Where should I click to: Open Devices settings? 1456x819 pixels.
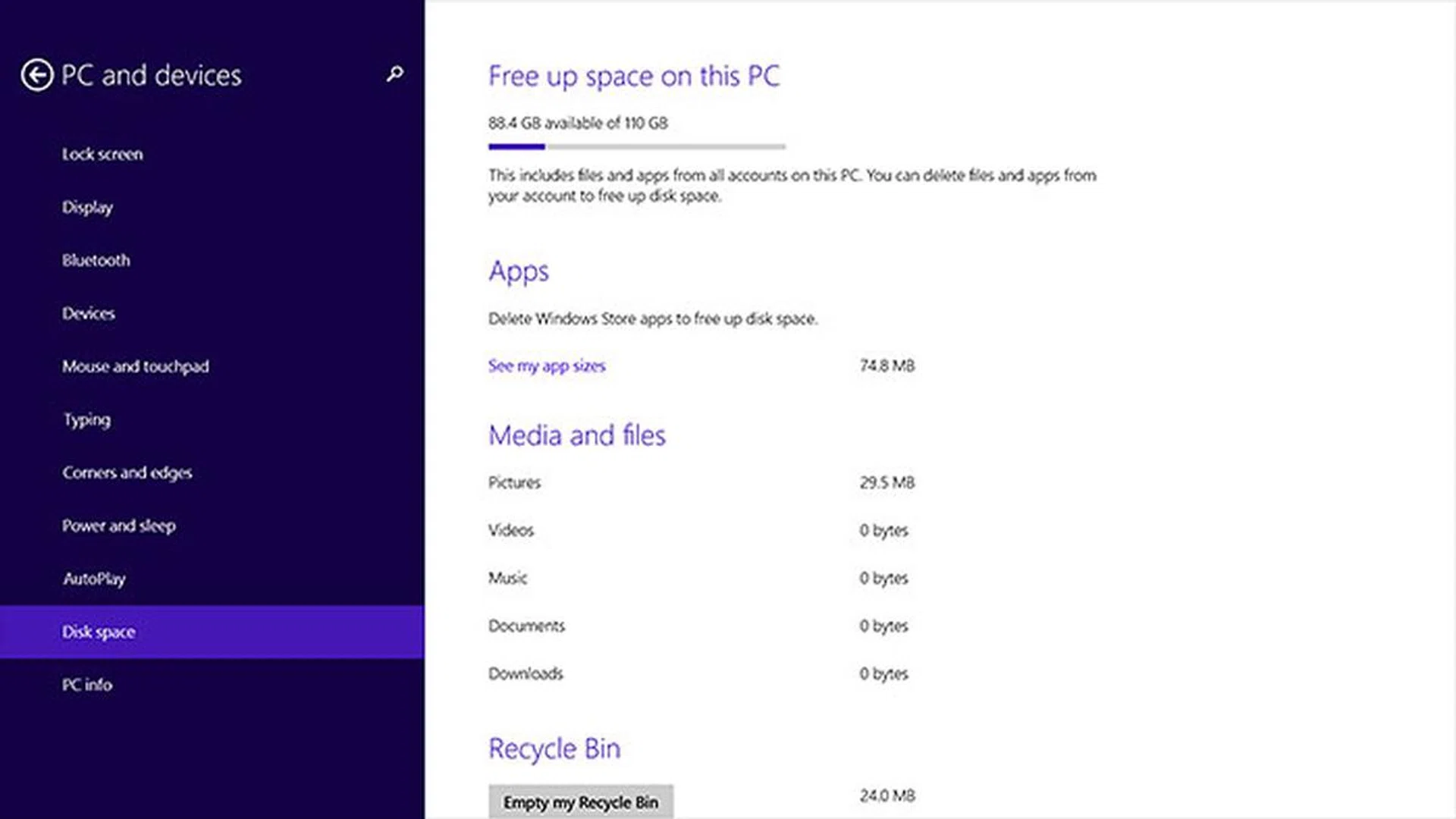88,313
